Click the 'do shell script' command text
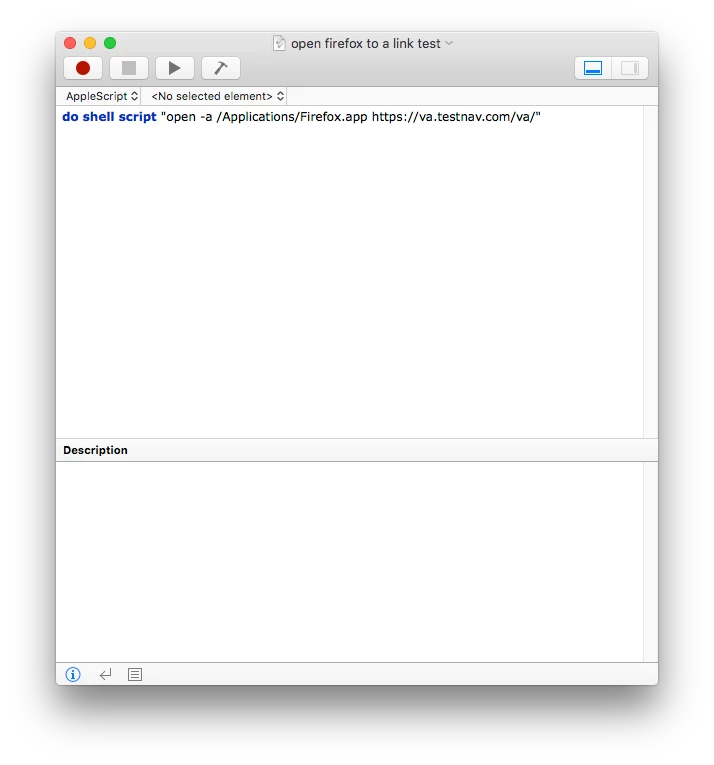 click(109, 117)
